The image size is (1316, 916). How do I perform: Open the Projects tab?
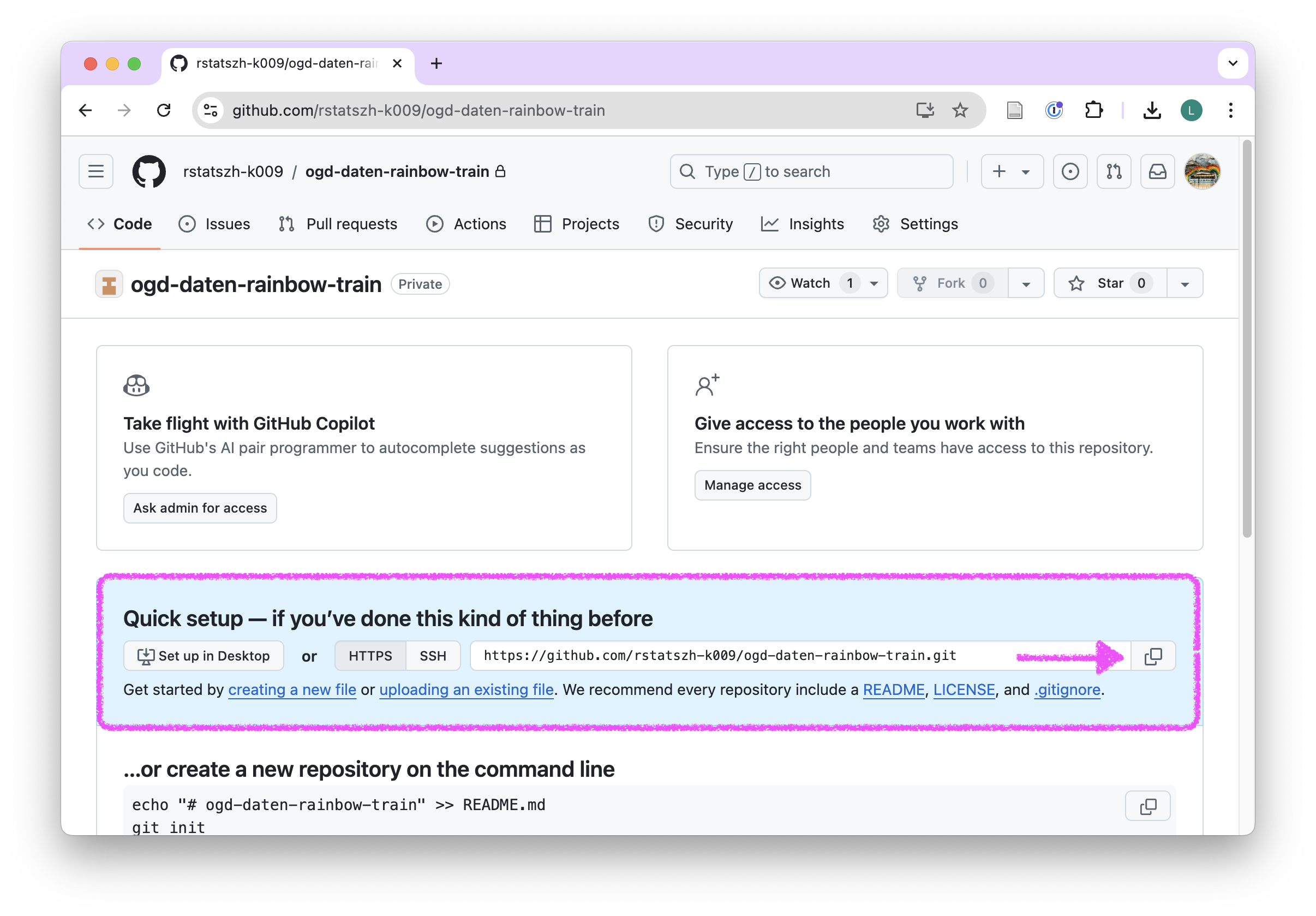coord(576,224)
